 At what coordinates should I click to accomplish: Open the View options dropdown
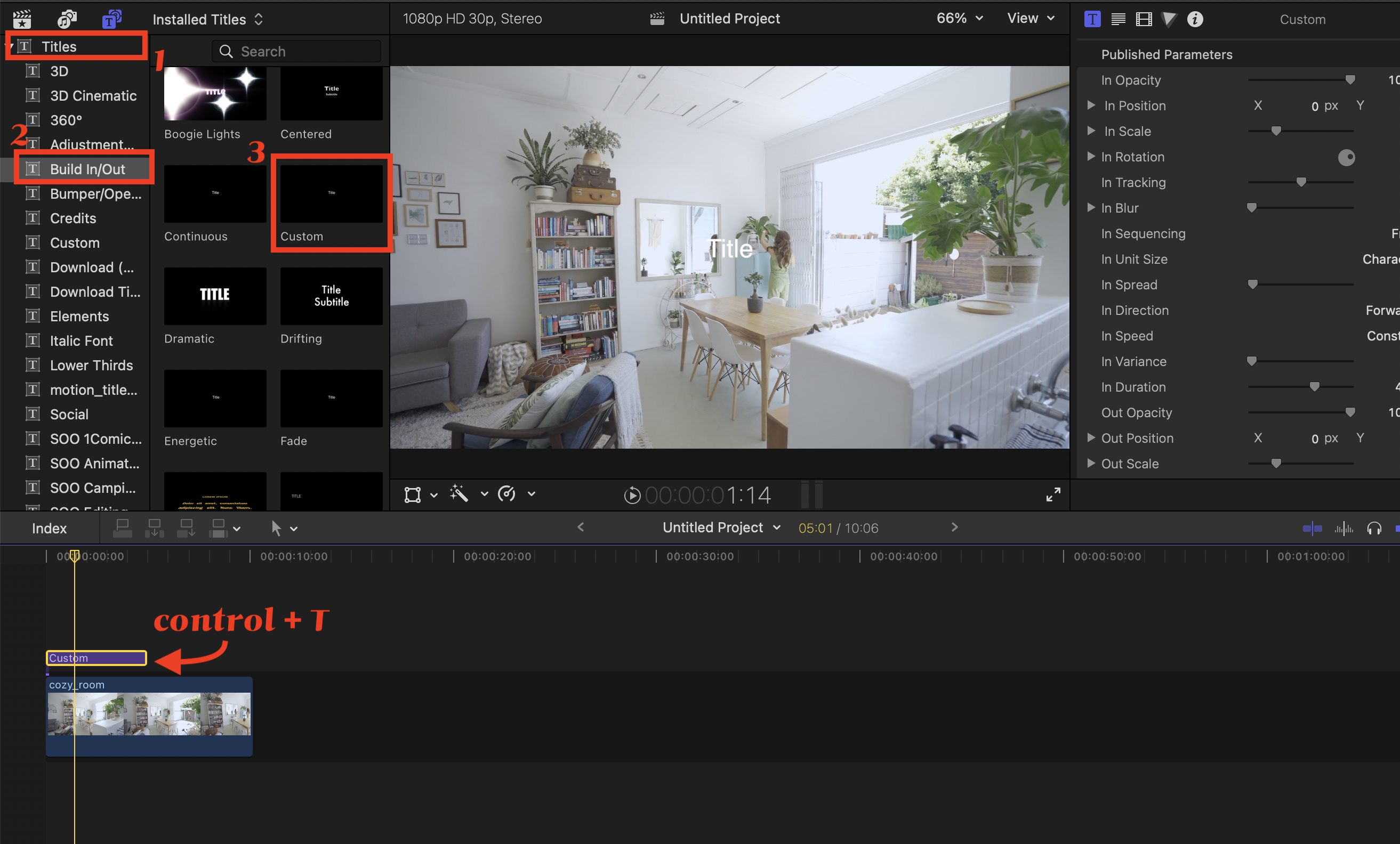pos(1030,19)
